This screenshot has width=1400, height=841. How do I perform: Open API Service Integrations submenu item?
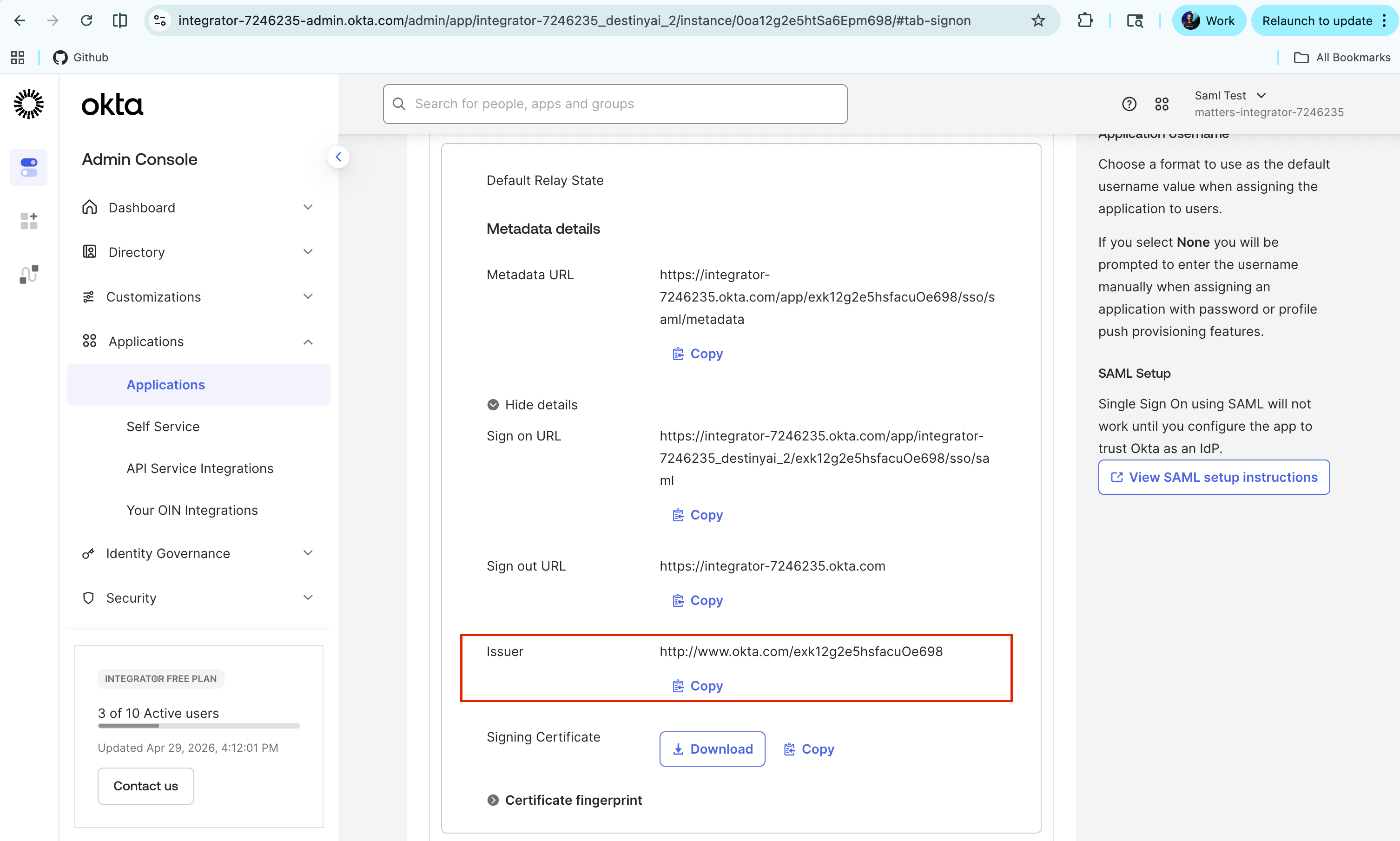click(x=199, y=469)
